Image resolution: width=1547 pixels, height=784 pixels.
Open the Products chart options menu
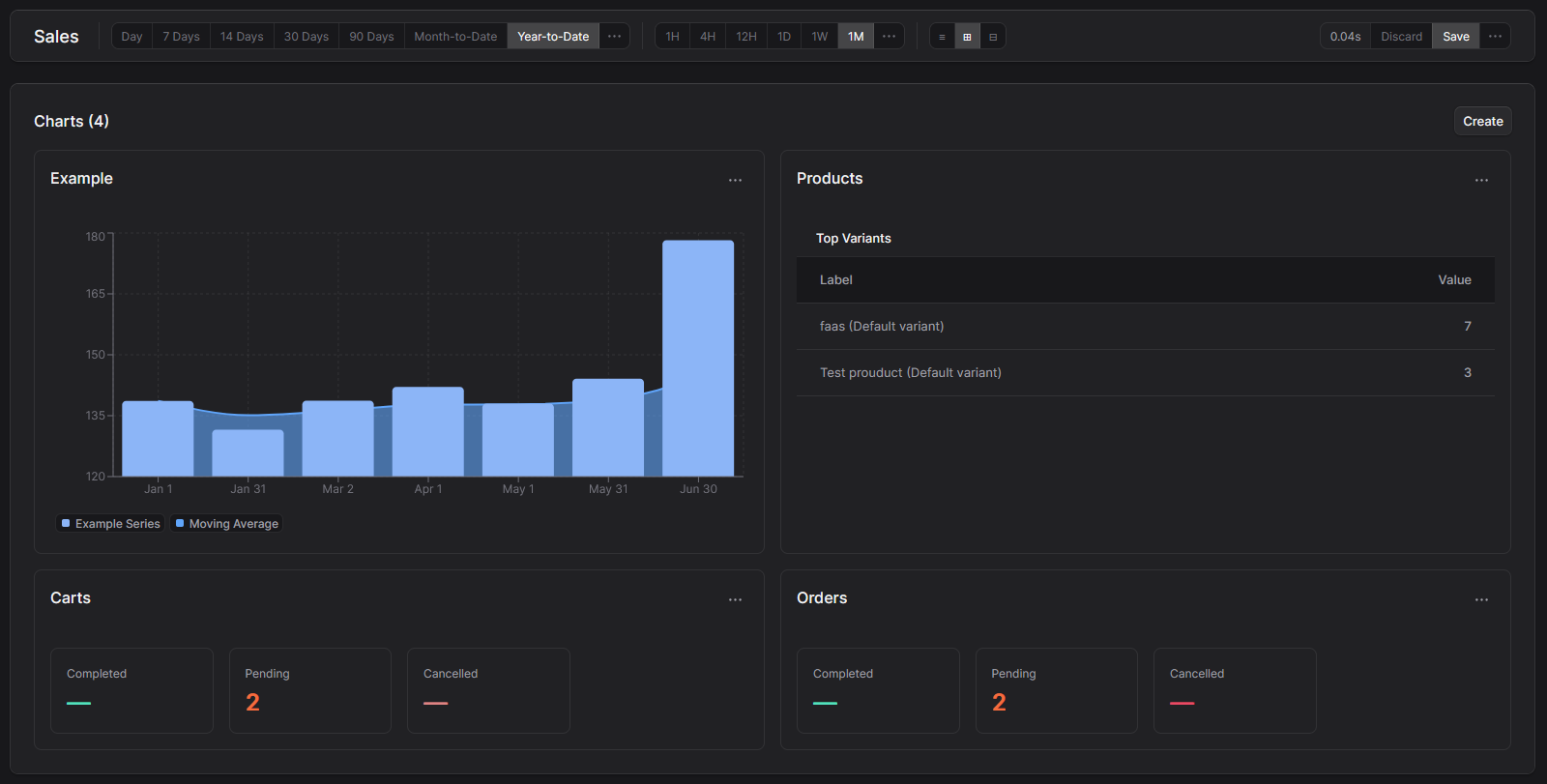[x=1481, y=180]
